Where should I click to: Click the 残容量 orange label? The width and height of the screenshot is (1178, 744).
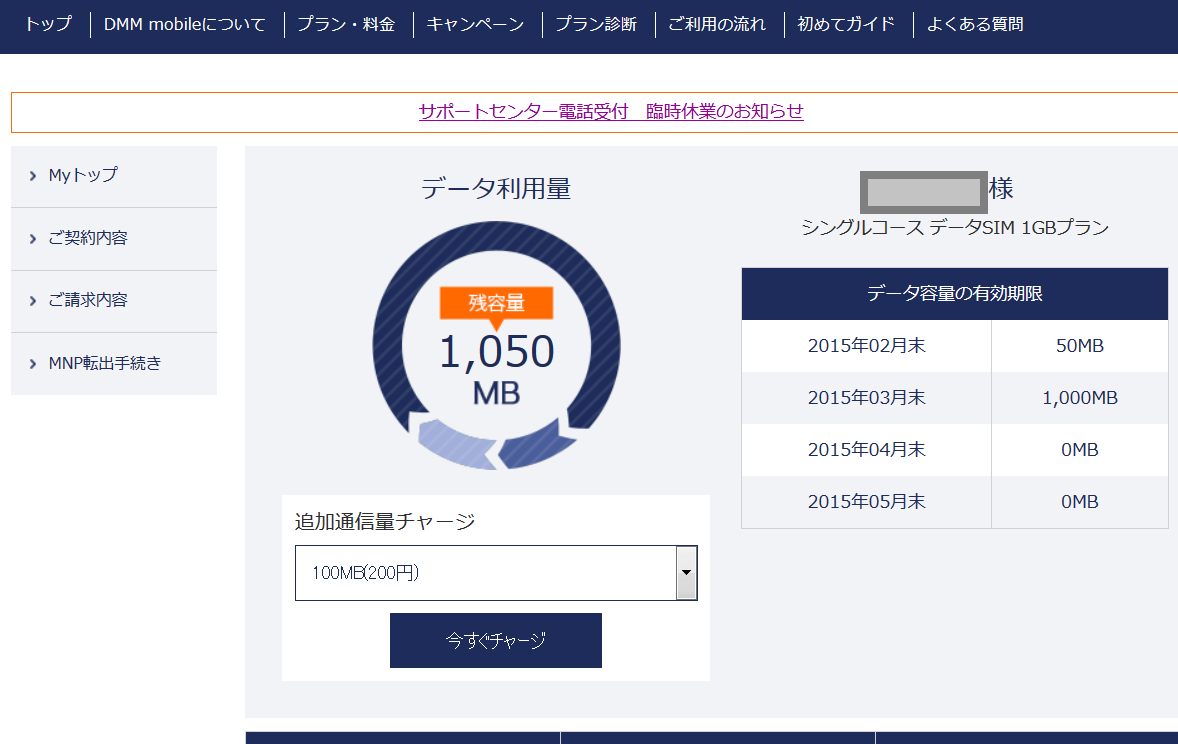coord(497,303)
